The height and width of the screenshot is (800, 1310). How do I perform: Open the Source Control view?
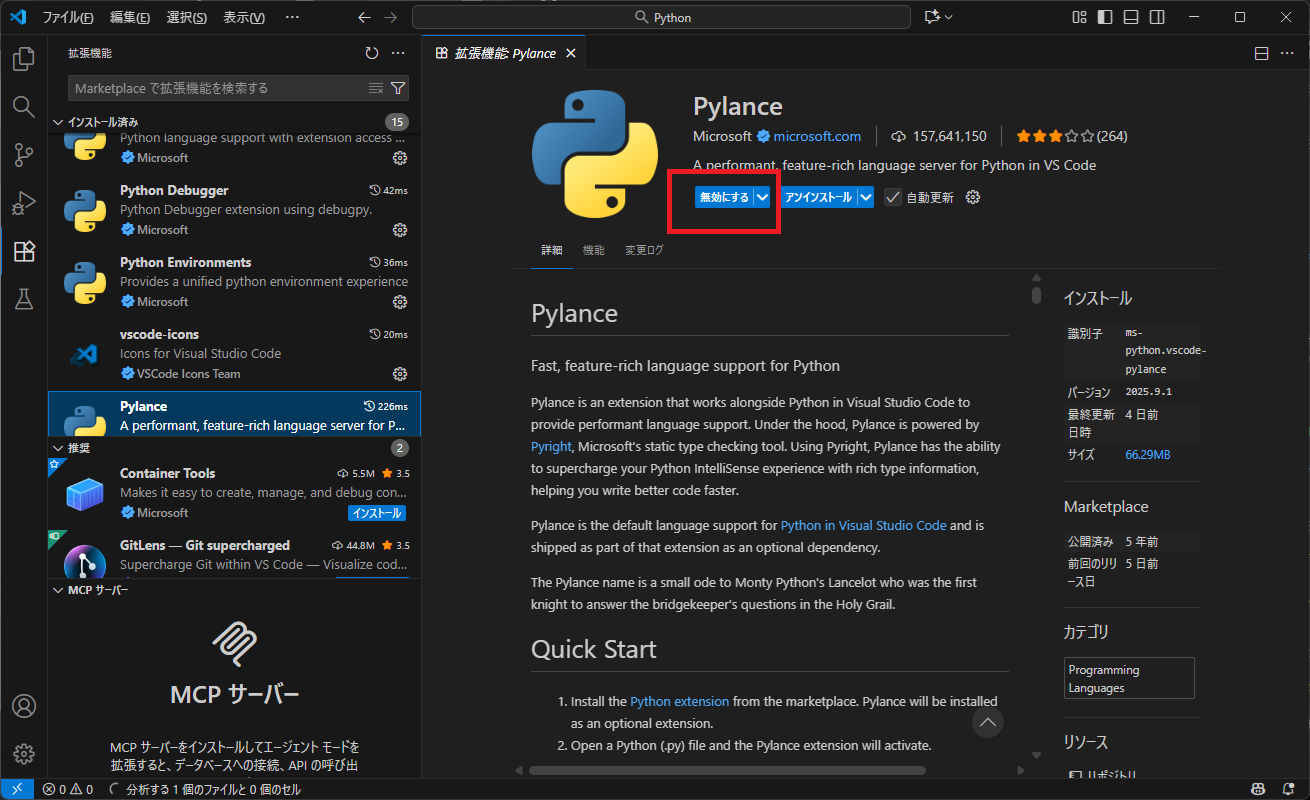point(23,155)
